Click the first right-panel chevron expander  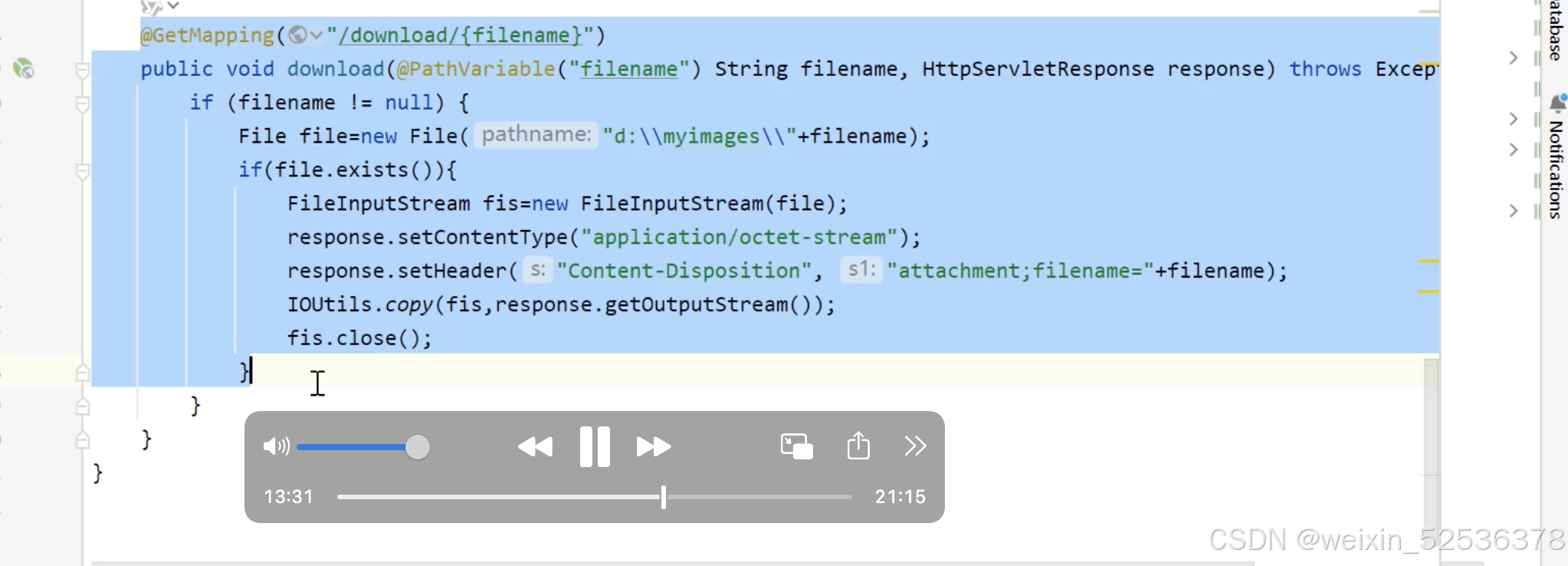pos(1514,58)
